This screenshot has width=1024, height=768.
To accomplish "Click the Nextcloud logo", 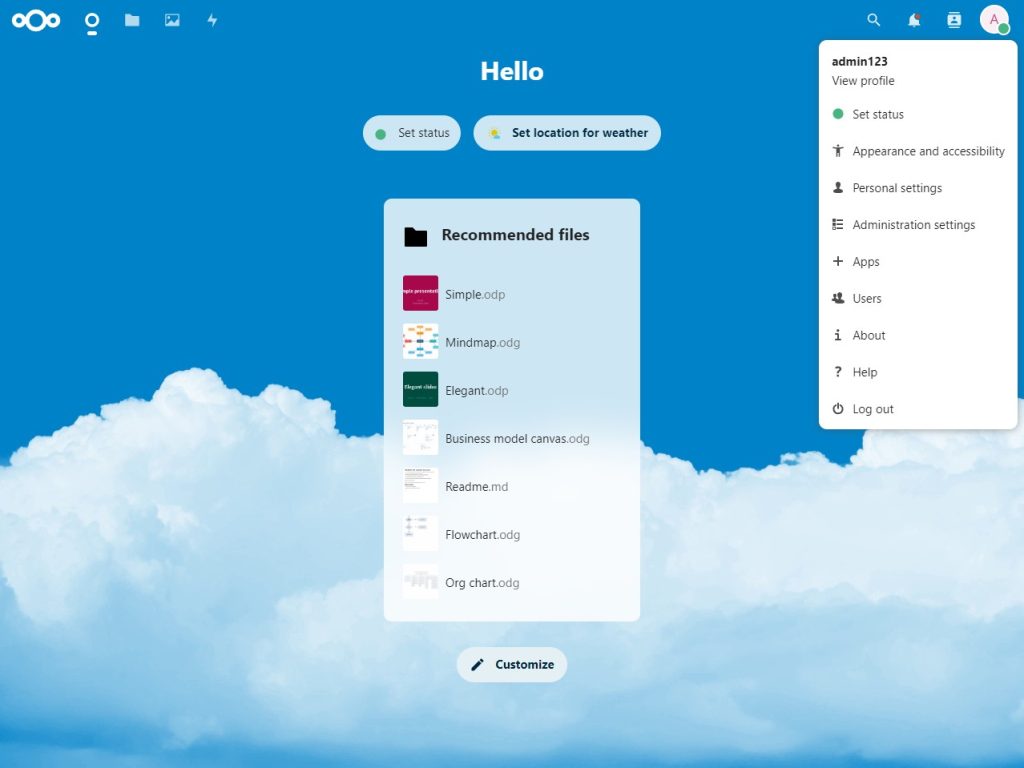I will click(36, 20).
